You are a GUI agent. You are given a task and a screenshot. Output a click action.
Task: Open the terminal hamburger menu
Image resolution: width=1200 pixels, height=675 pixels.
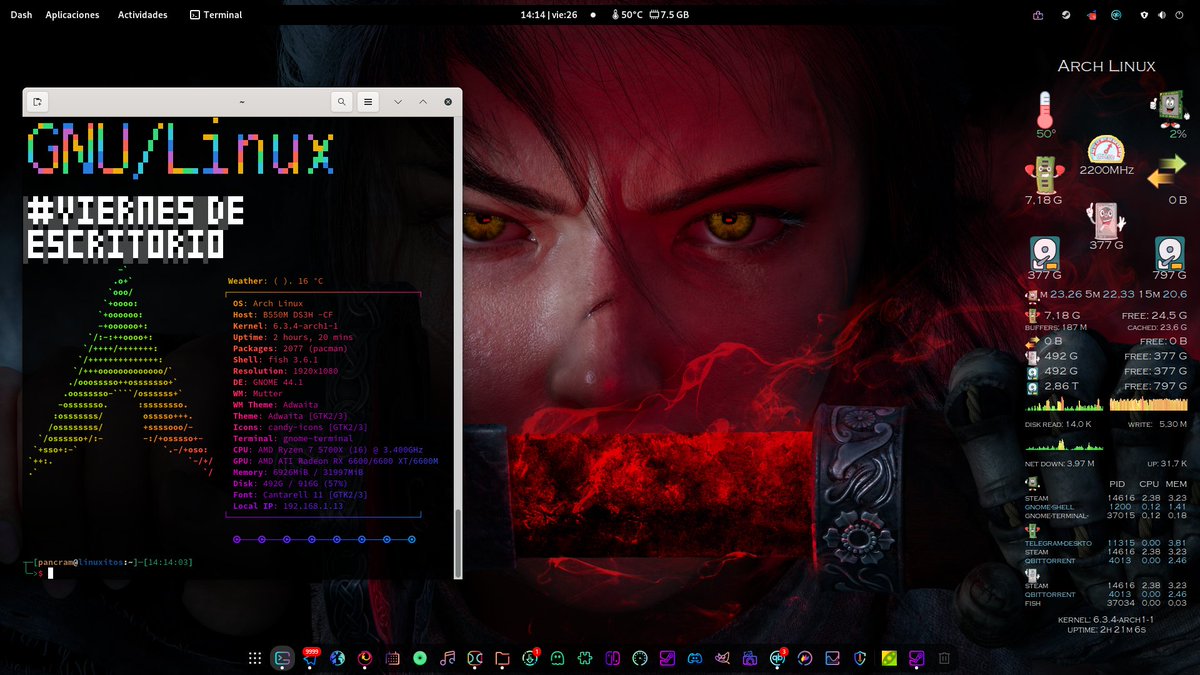coord(368,101)
